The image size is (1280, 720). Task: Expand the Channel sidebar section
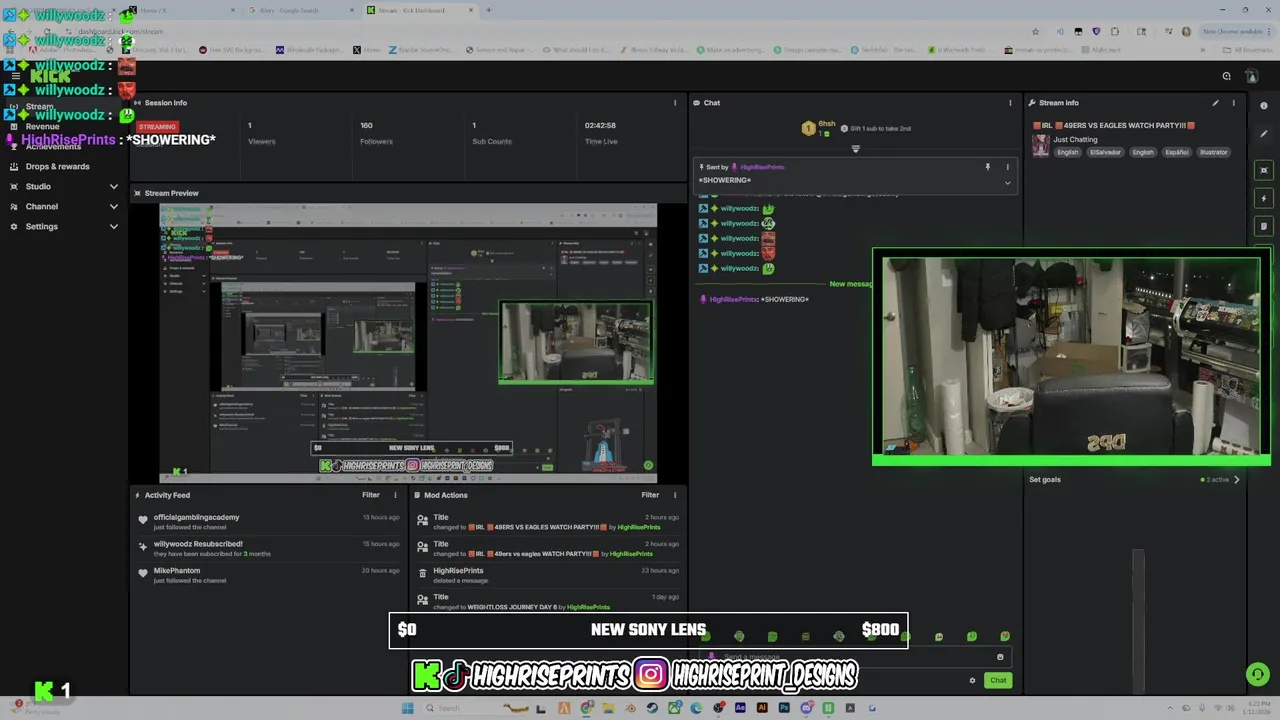pos(114,207)
